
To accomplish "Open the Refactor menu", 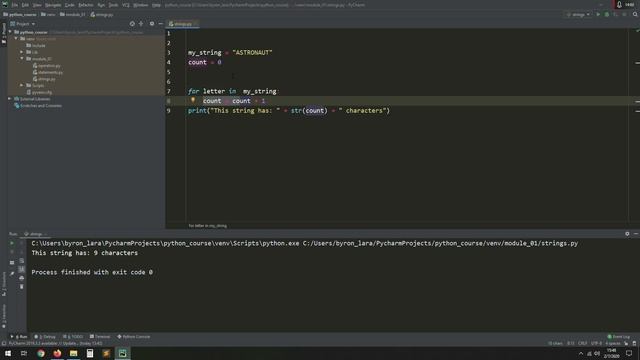I will 86,5.
